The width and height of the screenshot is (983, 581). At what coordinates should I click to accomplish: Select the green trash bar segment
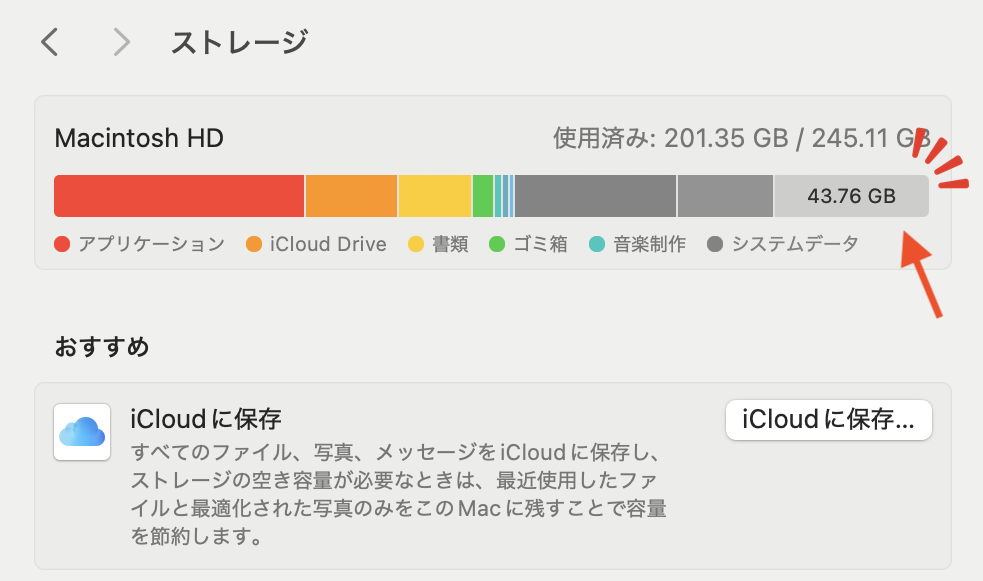[483, 196]
